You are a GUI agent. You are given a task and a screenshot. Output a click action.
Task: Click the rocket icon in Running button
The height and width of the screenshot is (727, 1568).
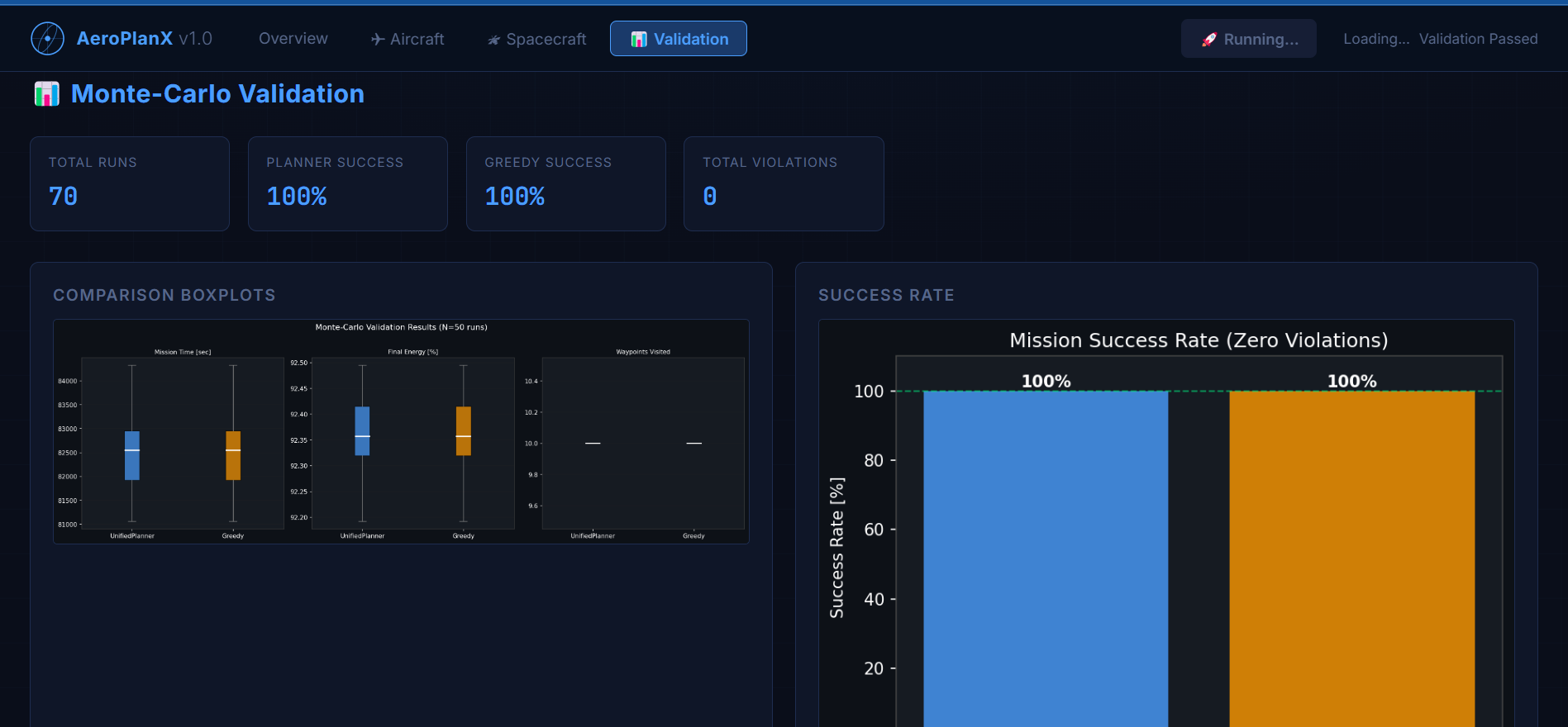click(x=1209, y=39)
